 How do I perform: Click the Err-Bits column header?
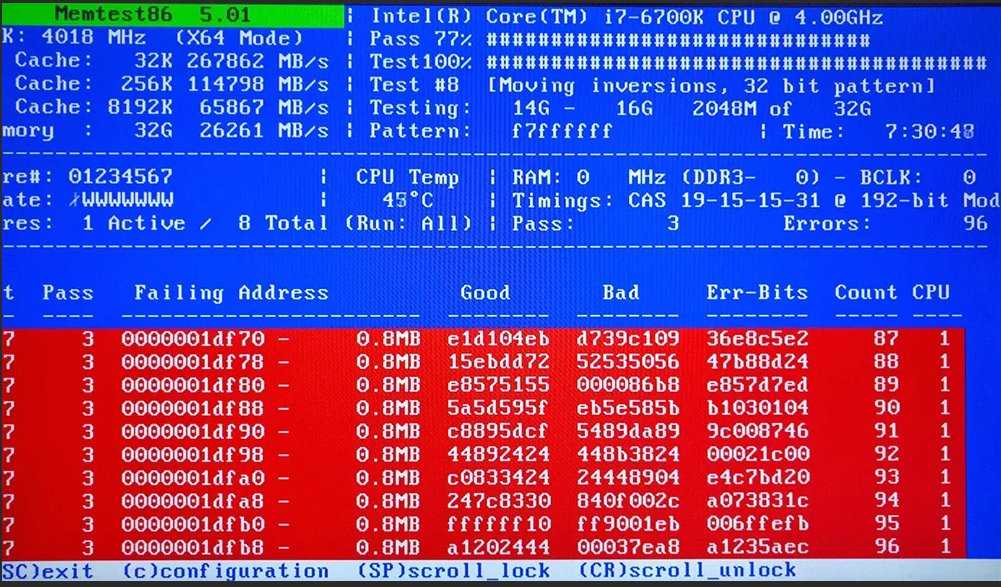pos(758,293)
